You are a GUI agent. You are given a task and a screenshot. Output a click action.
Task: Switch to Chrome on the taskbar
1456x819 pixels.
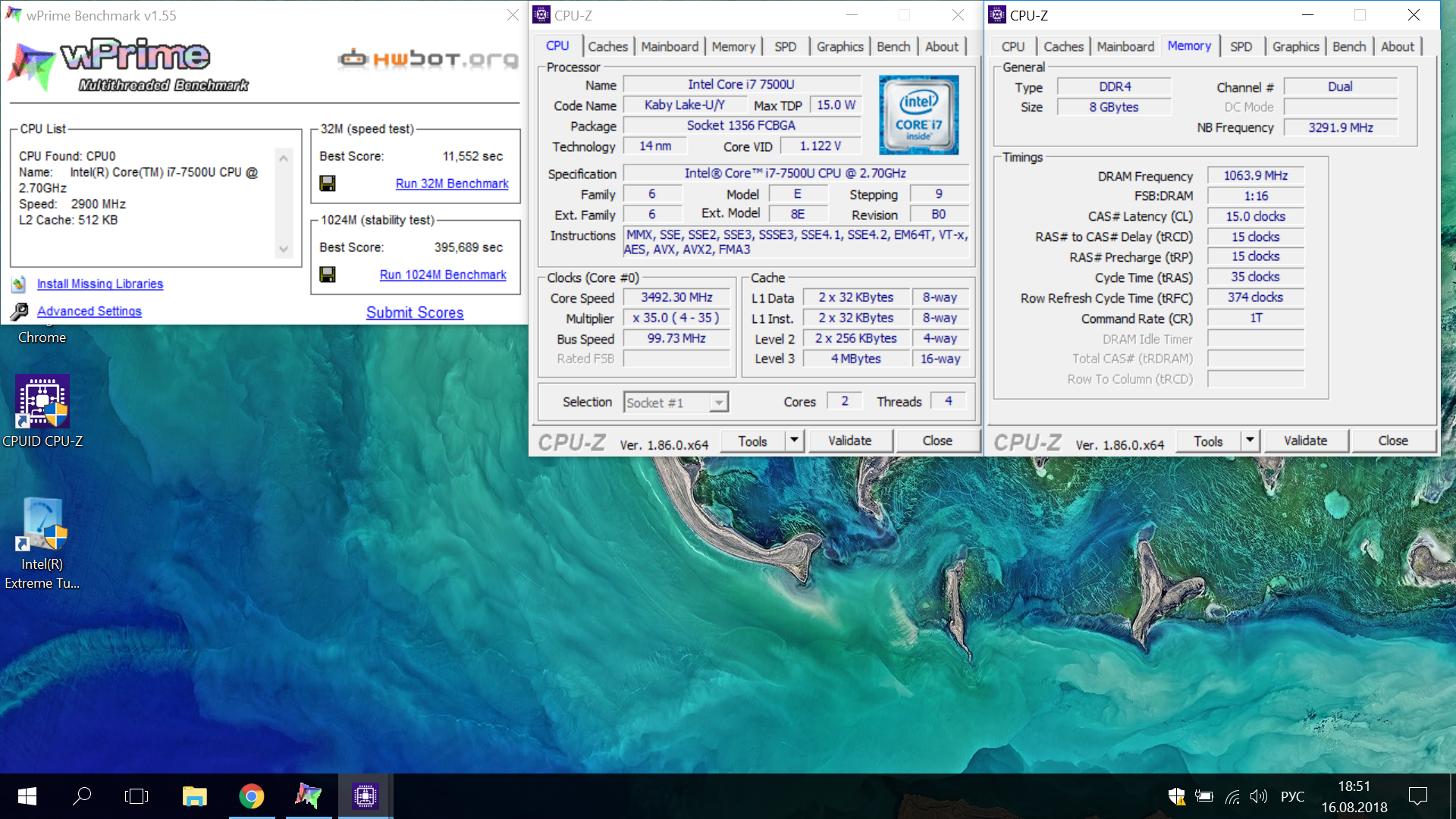pyautogui.click(x=252, y=796)
